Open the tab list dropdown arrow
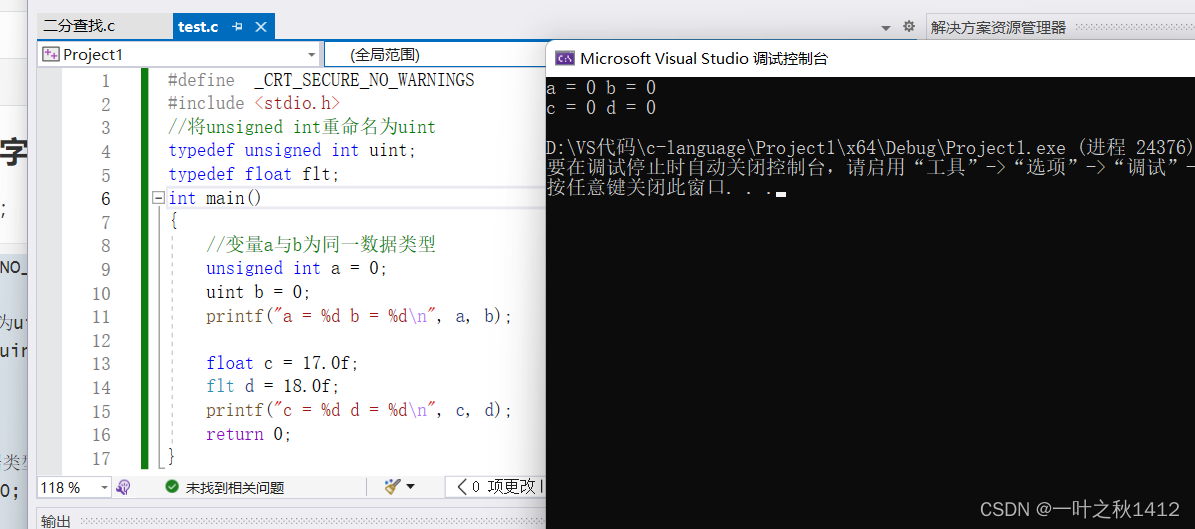This screenshot has height=529, width=1195. click(886, 27)
